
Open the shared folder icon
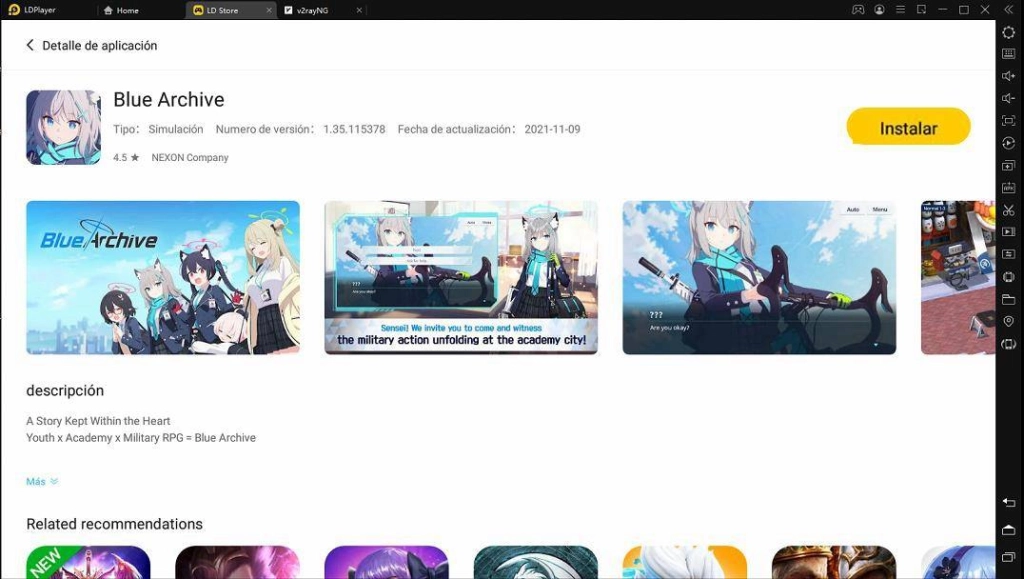pyautogui.click(x=1008, y=300)
